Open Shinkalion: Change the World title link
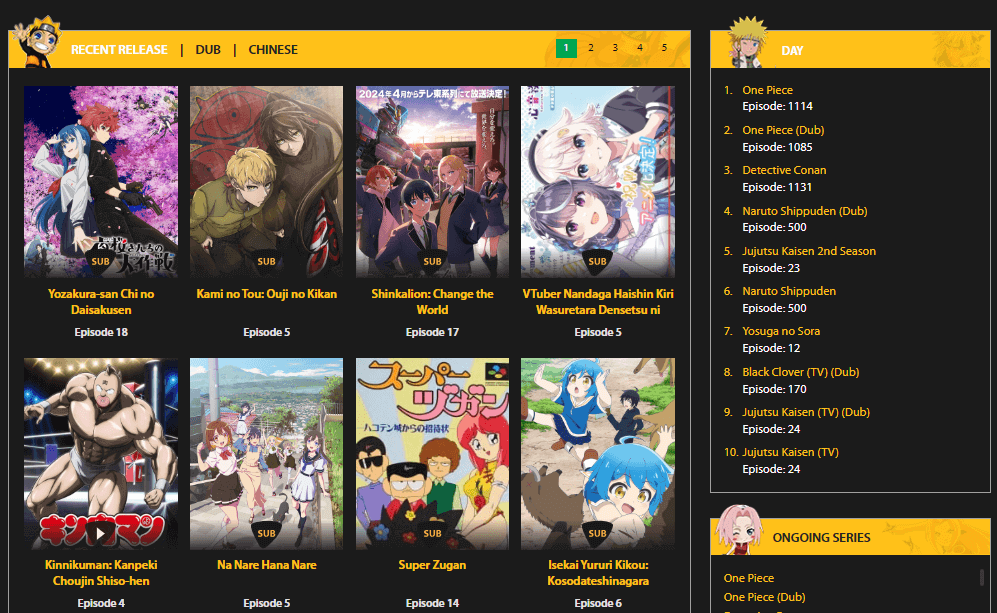The image size is (997, 613). (x=432, y=302)
